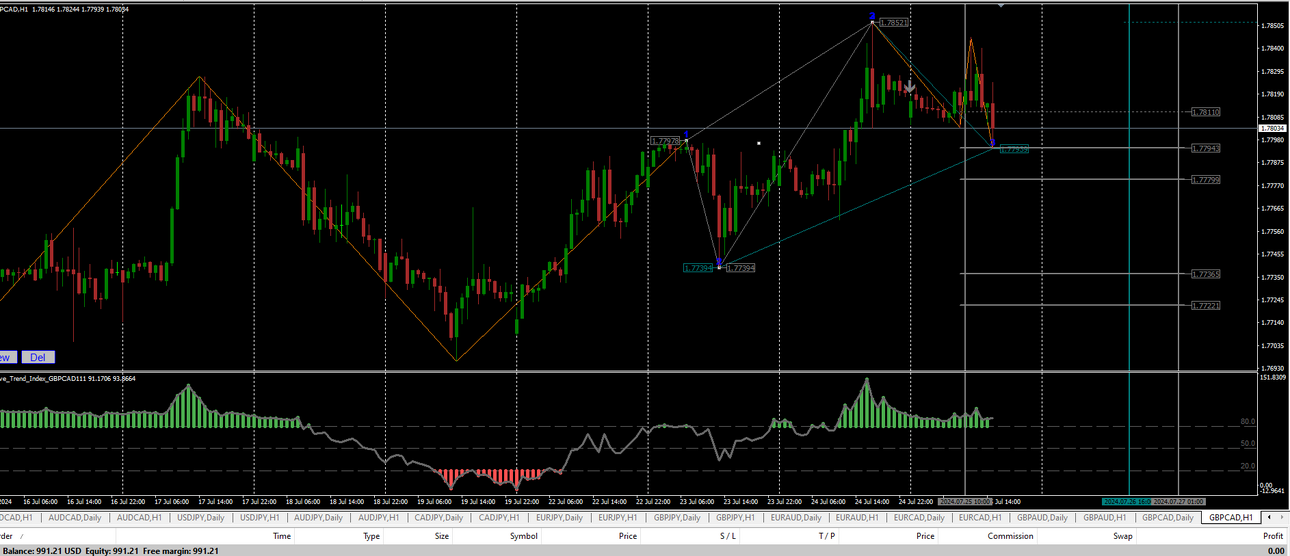Screen dimensions: 1290x556
Task: Select the gray down arrow on the chart
Action: pos(909,88)
